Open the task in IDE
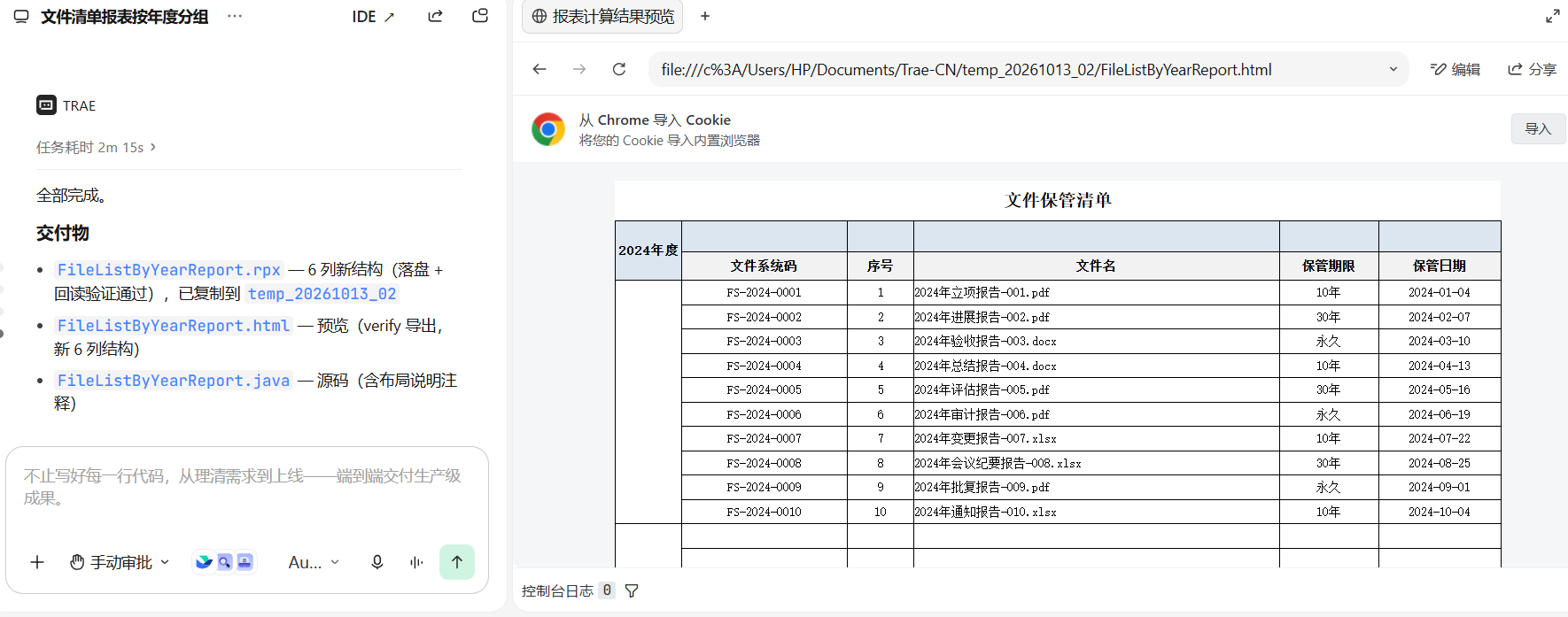This screenshot has height=617, width=1568. click(x=373, y=17)
